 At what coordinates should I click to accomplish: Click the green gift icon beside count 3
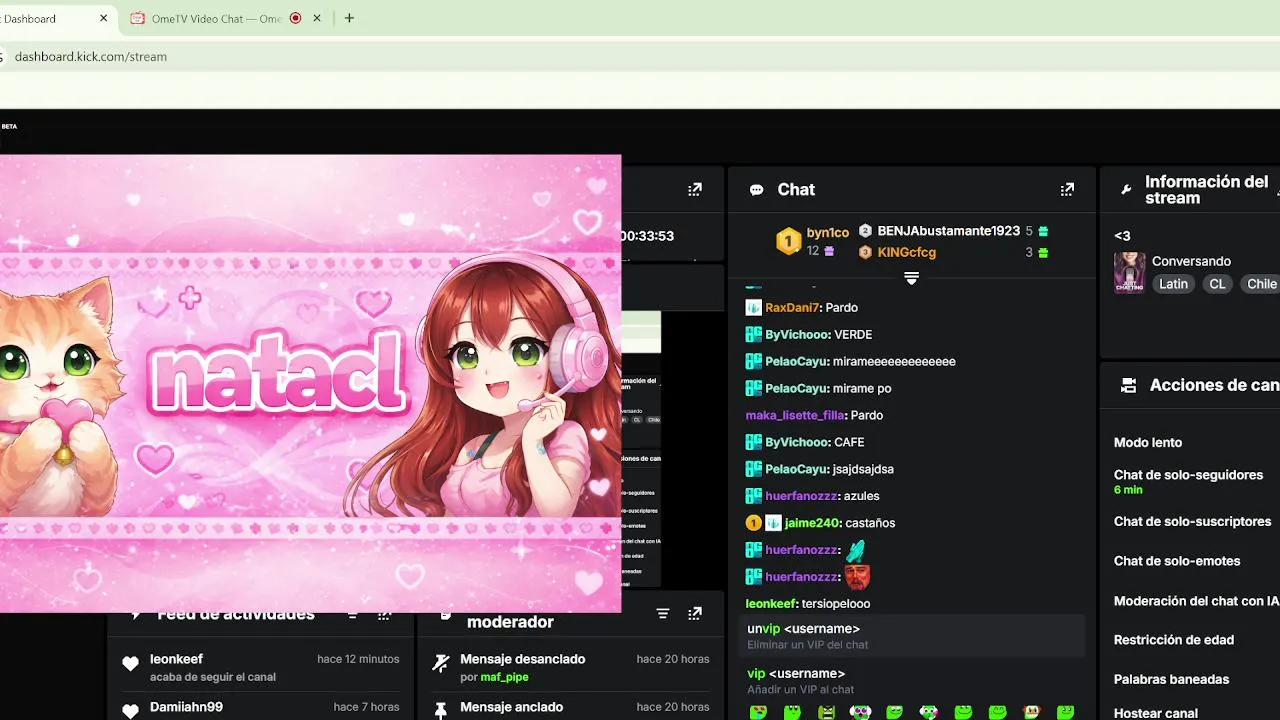point(1043,253)
